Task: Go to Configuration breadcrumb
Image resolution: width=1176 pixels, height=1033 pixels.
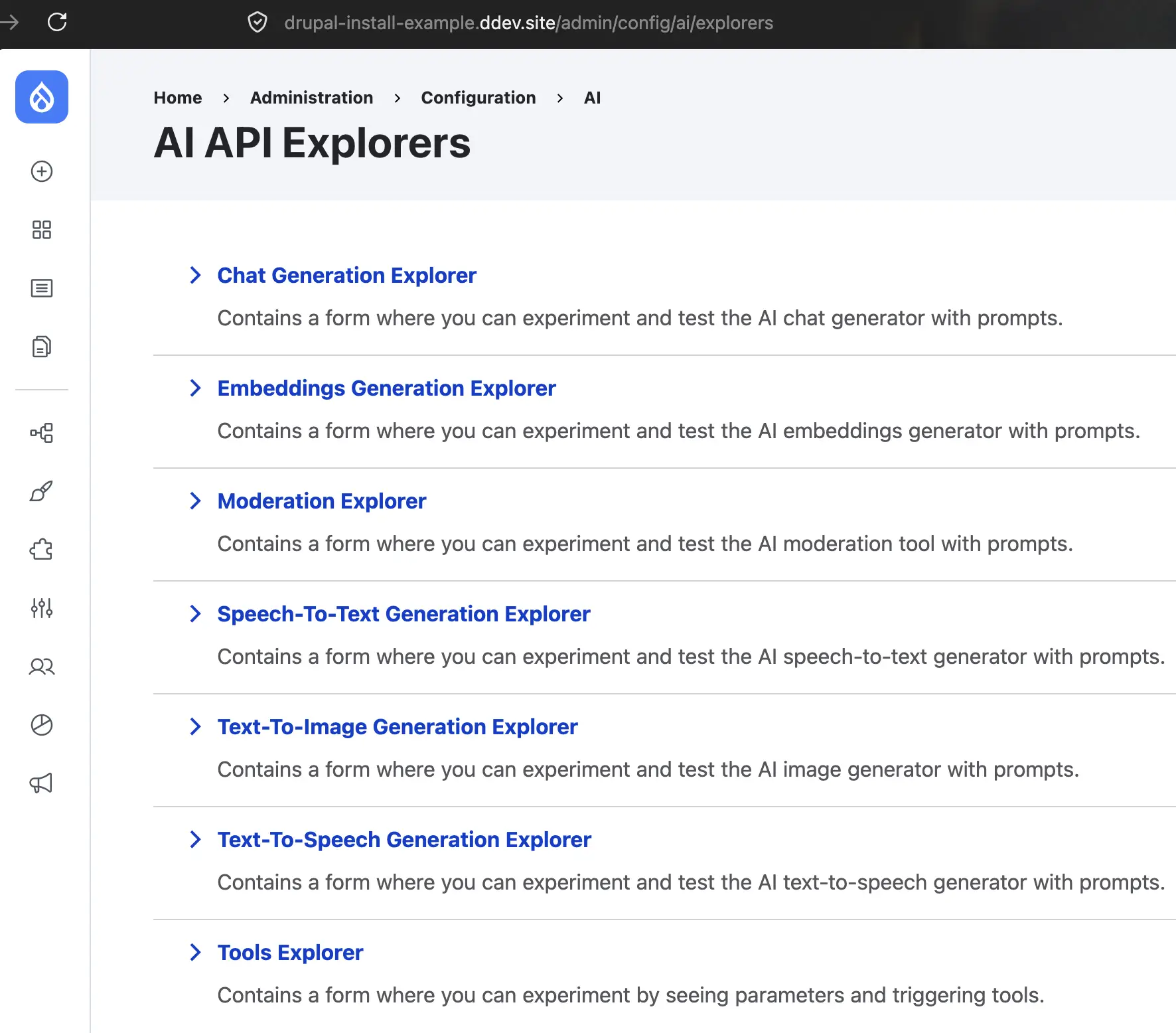Action: [x=478, y=98]
